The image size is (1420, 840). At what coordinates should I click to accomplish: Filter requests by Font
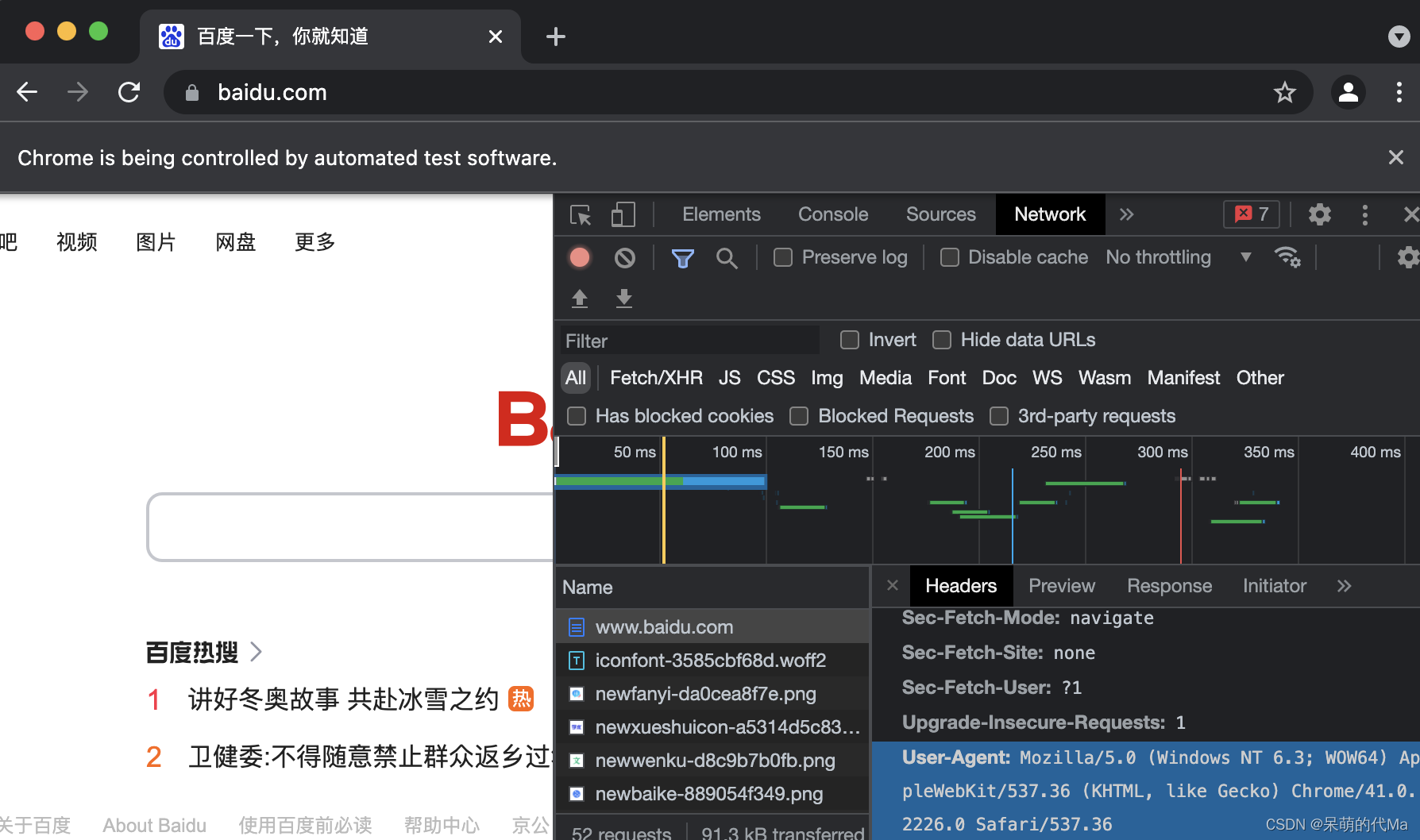pos(947,378)
